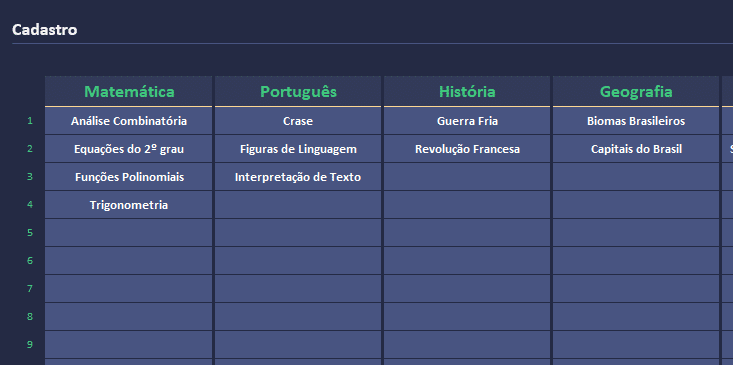
Task: Click the Cadastro section title
Action: point(44,30)
